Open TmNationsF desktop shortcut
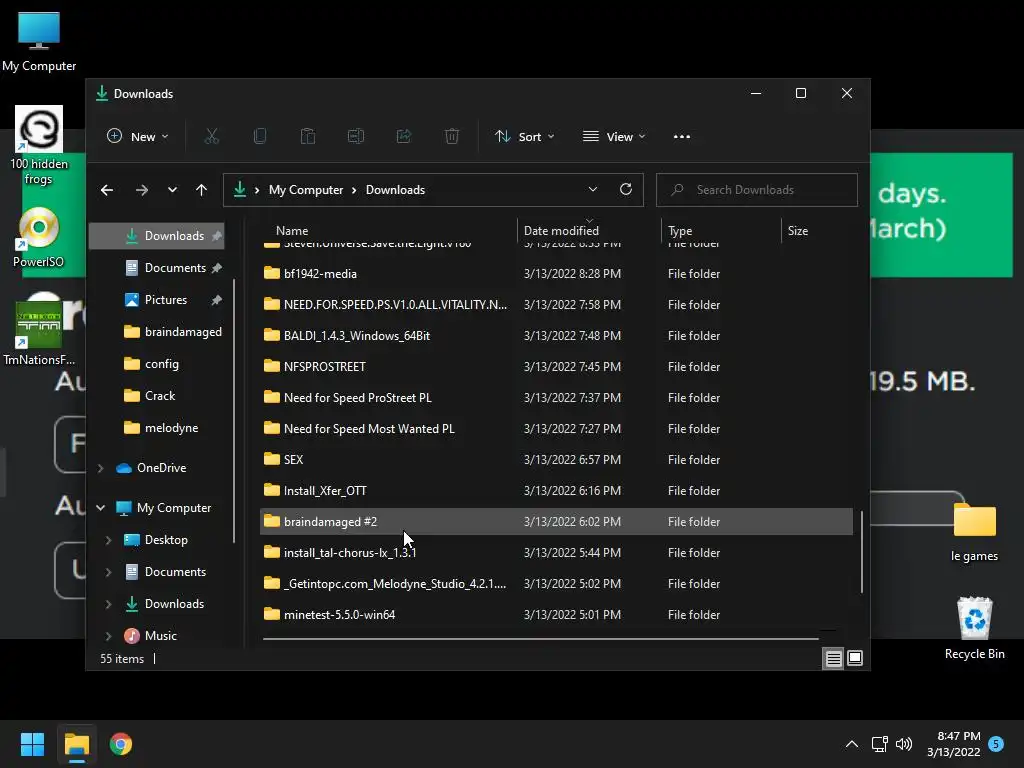This screenshot has width=1024, height=768. (x=39, y=334)
